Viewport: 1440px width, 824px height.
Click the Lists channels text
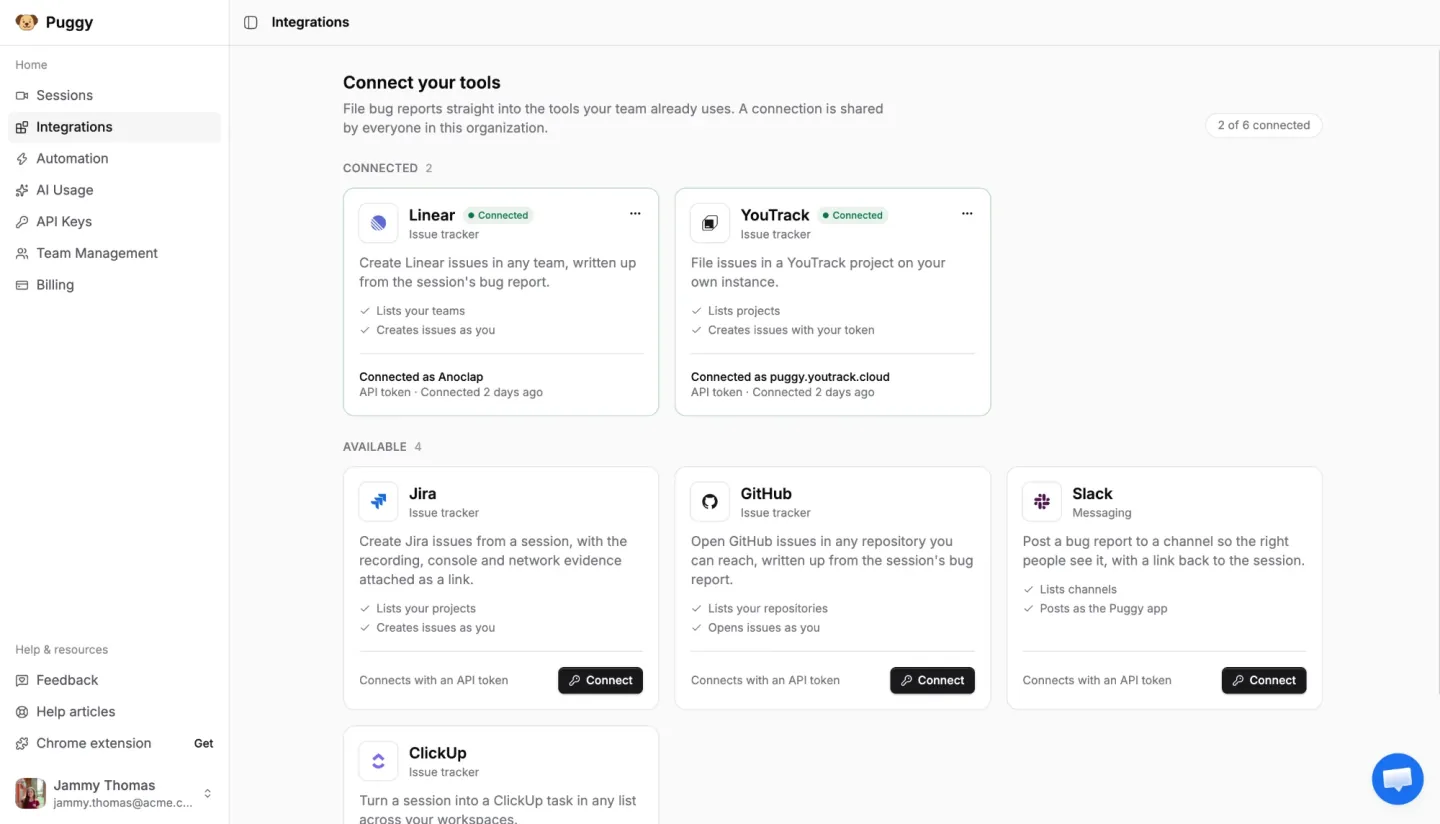[x=1078, y=589]
